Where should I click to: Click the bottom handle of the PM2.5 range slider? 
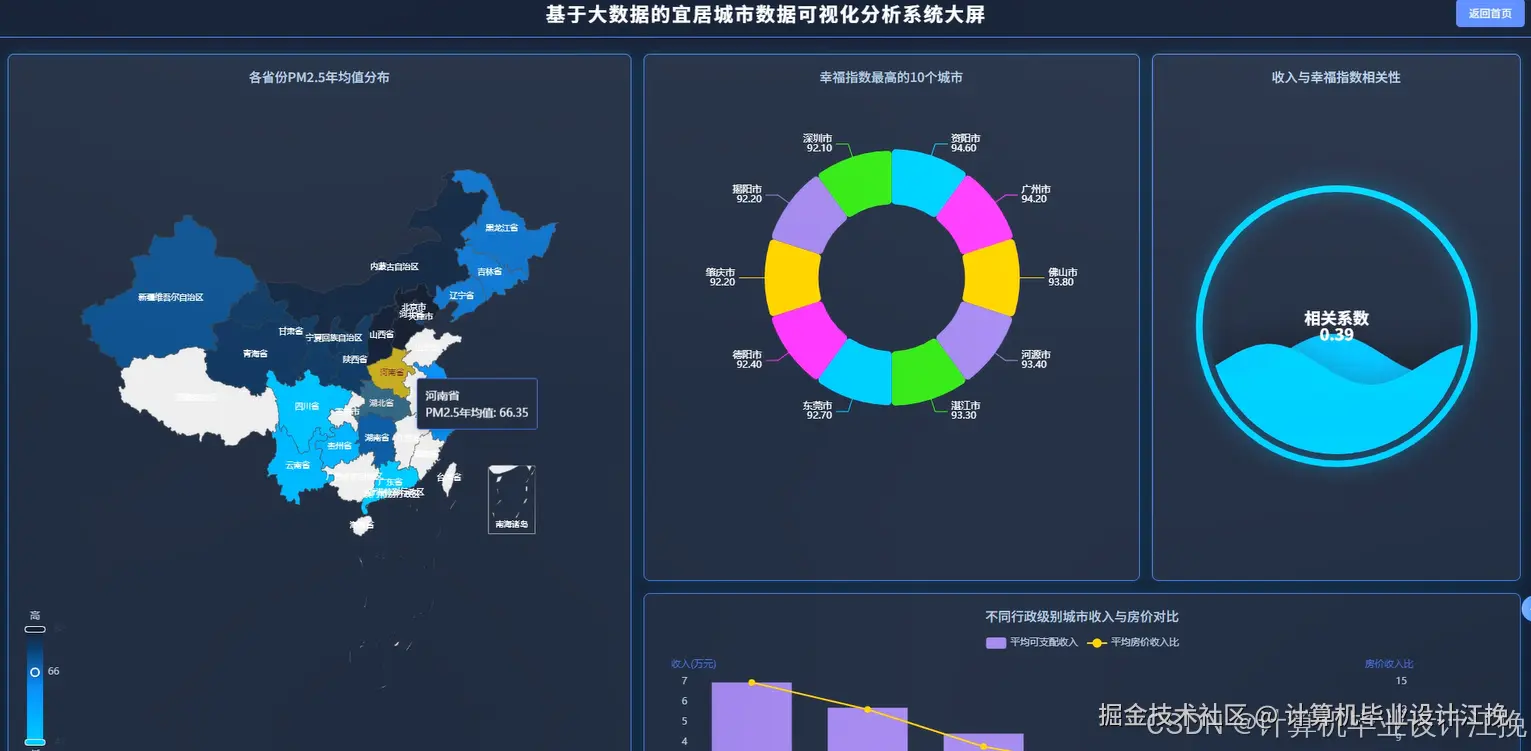tap(35, 741)
